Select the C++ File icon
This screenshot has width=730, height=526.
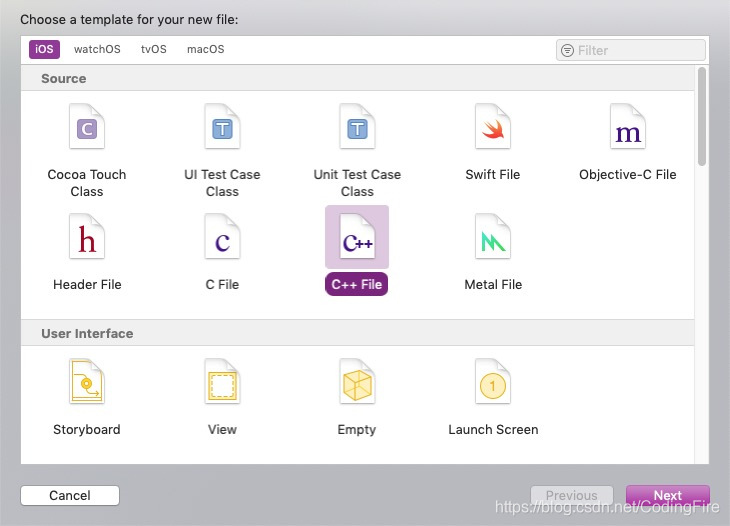tap(357, 236)
